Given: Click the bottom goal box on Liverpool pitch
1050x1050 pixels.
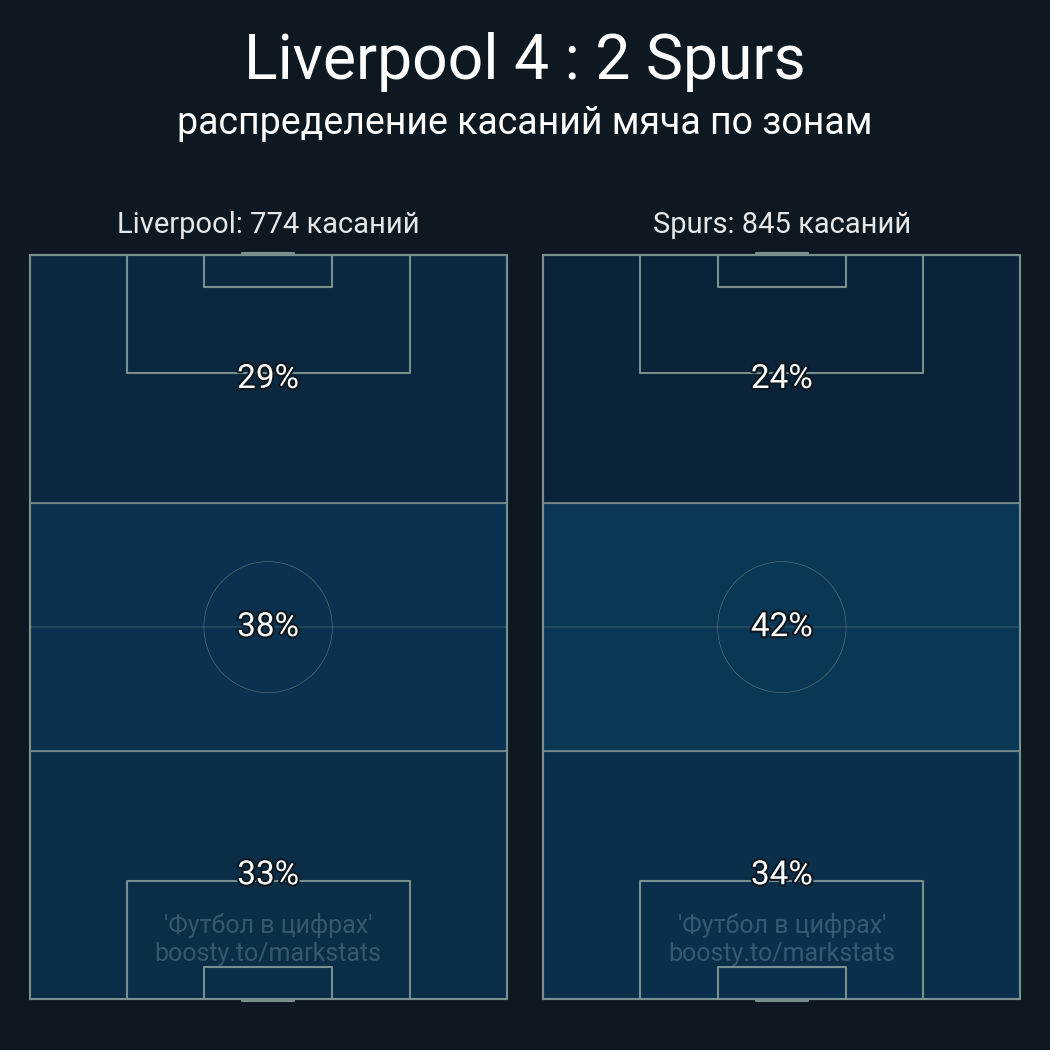Looking at the screenshot, I should pyautogui.click(x=268, y=983).
